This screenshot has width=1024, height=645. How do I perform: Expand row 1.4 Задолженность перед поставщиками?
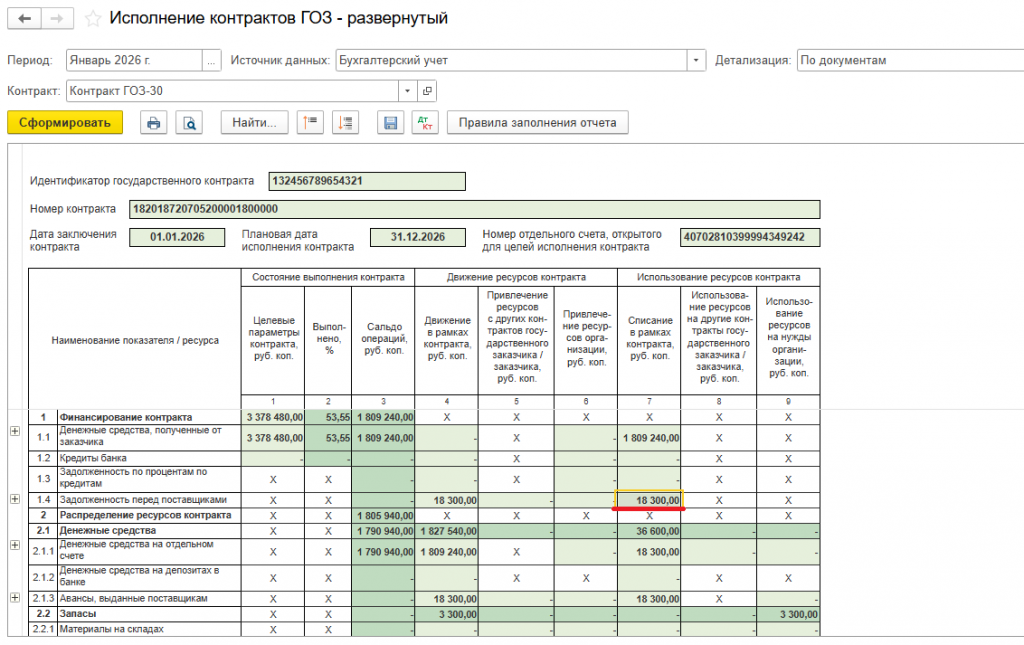(15, 499)
